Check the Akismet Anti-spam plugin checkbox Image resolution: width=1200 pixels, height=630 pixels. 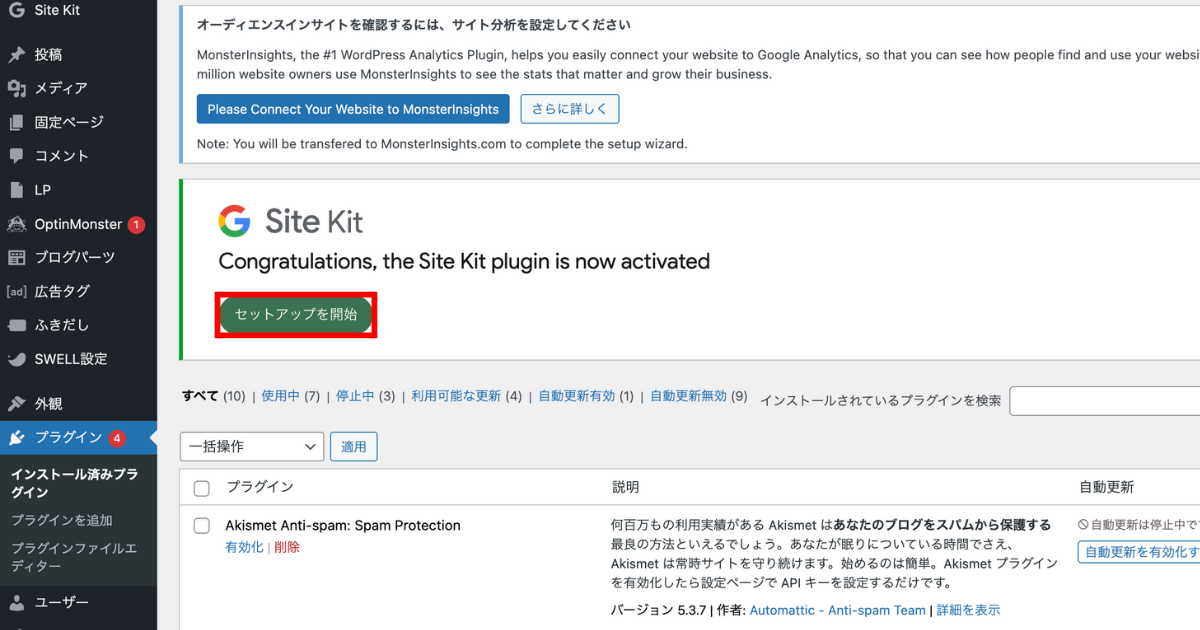202,526
